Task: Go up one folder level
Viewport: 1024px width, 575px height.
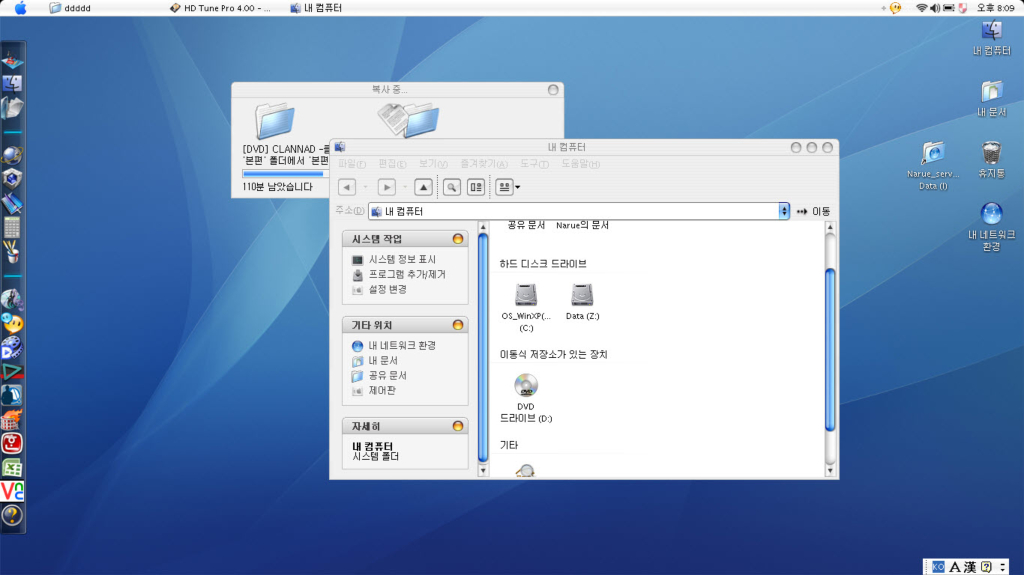Action: tap(423, 188)
